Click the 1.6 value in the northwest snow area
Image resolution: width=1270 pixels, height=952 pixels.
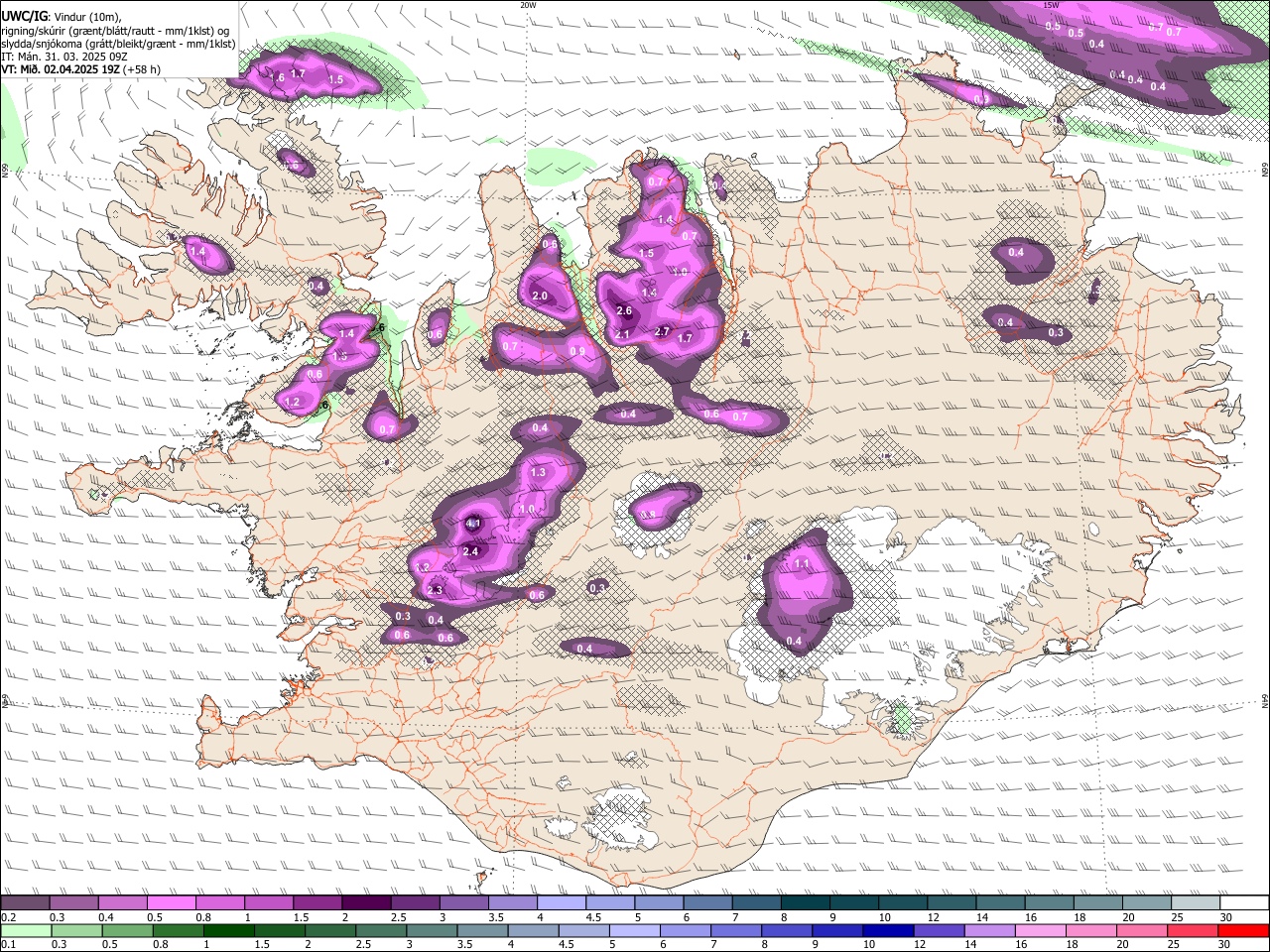pos(278,77)
